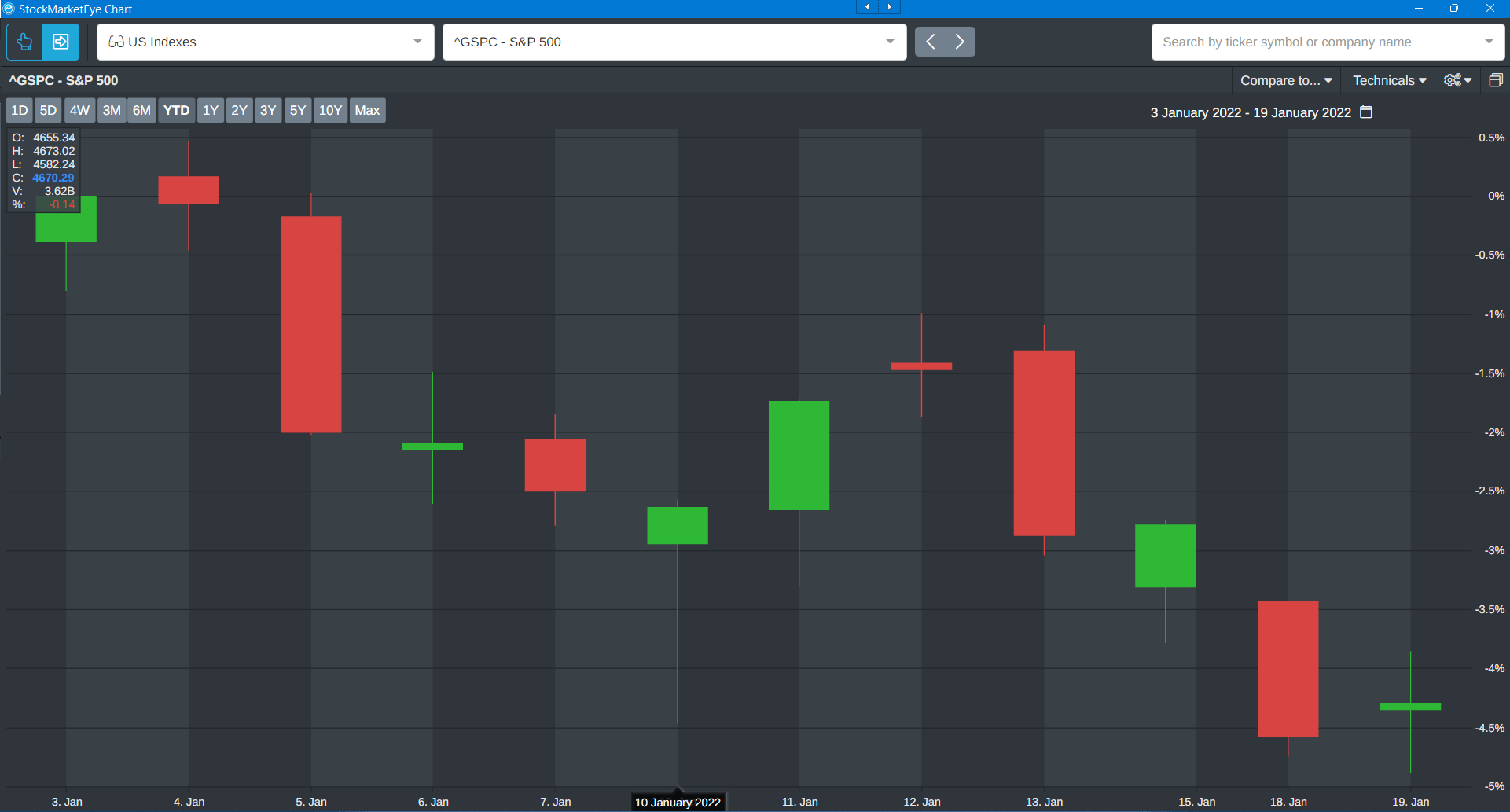Viewport: 1510px width, 812px height.
Task: Select the 3M time range
Action: pyautogui.click(x=112, y=110)
